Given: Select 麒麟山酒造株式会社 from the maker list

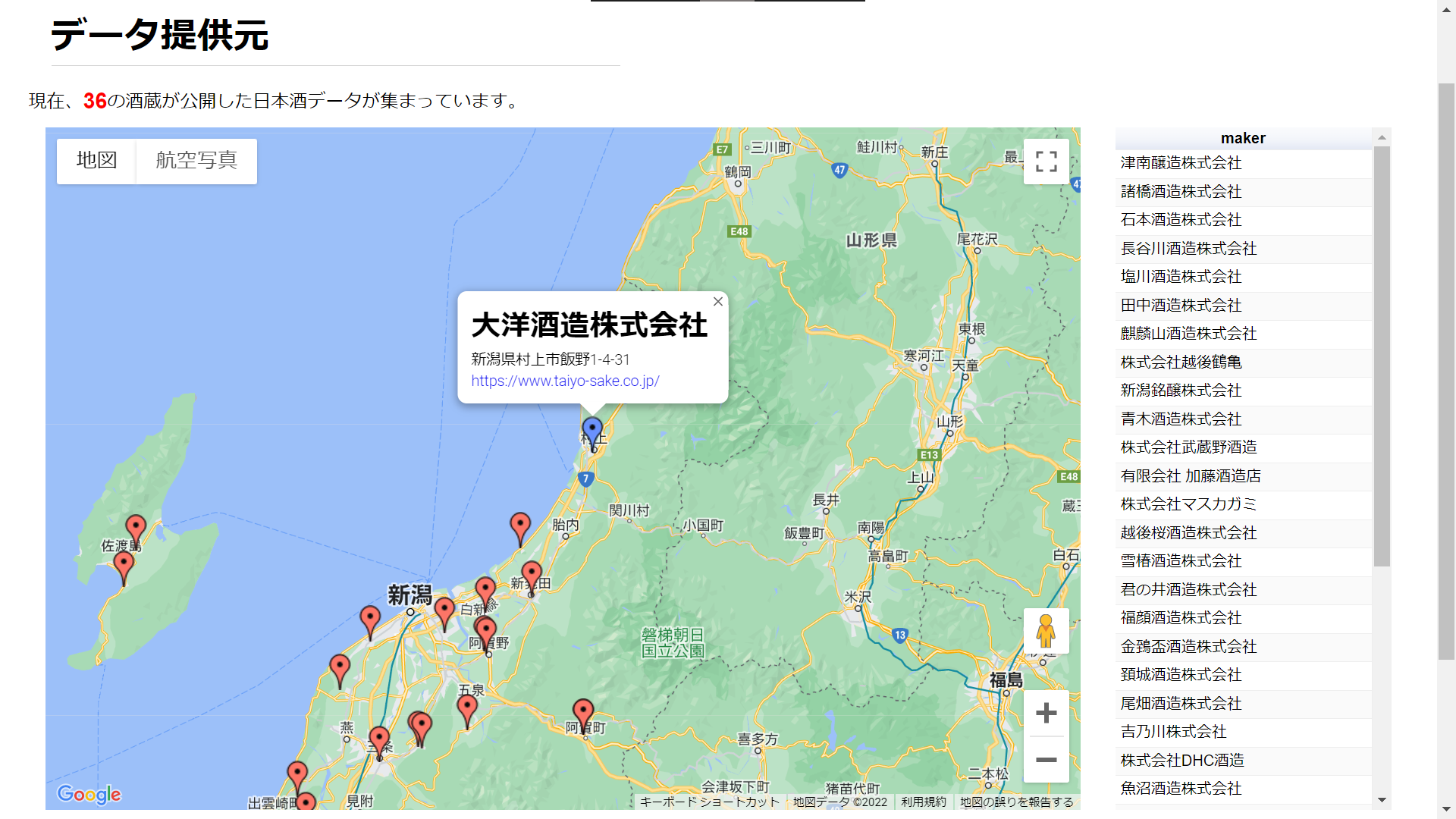Looking at the screenshot, I should point(1188,334).
